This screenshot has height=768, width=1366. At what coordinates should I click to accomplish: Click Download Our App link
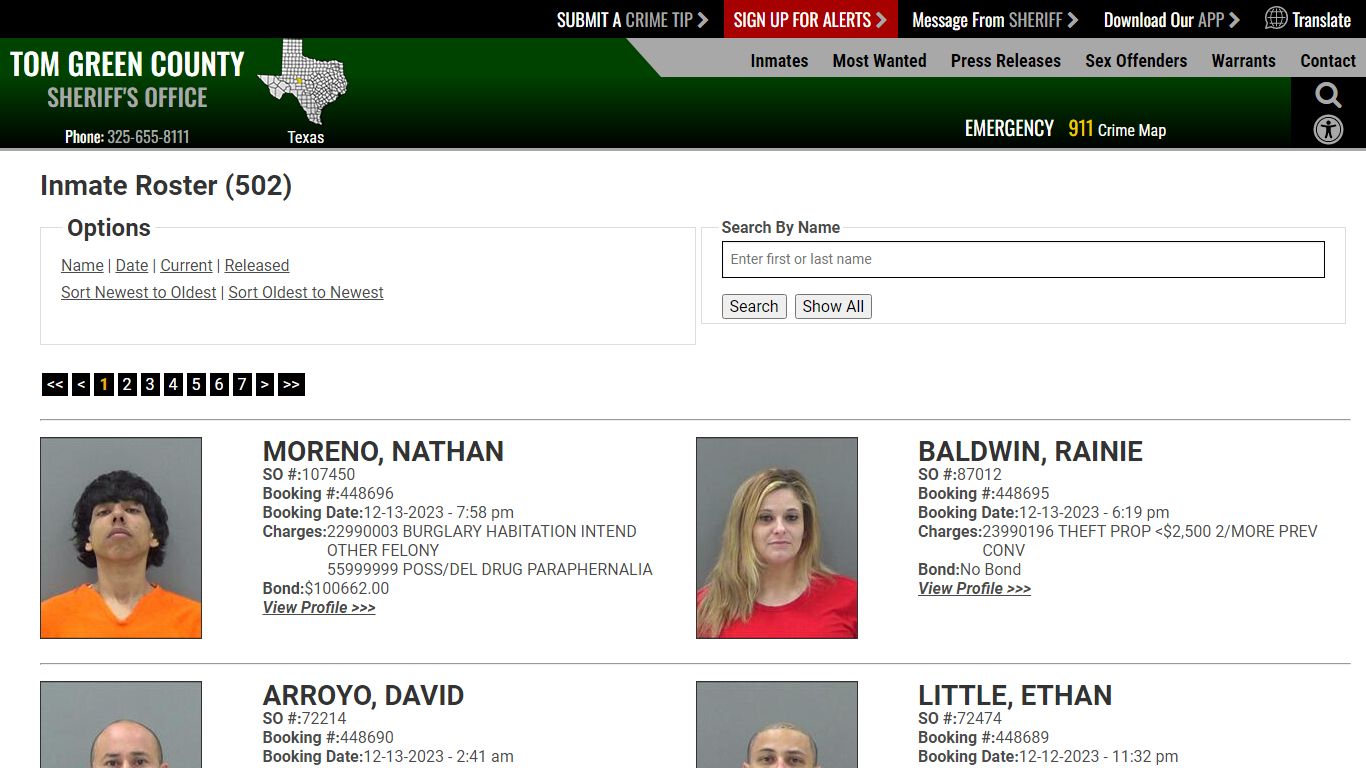point(1171,19)
